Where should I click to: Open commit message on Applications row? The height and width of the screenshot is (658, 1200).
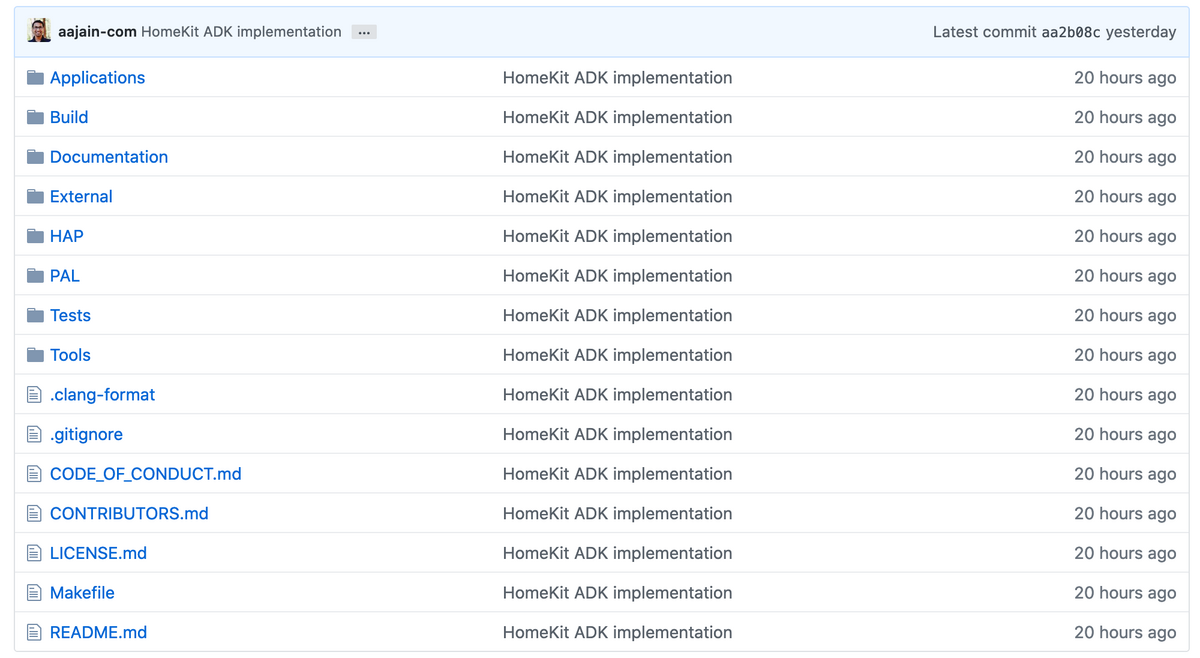click(x=617, y=78)
